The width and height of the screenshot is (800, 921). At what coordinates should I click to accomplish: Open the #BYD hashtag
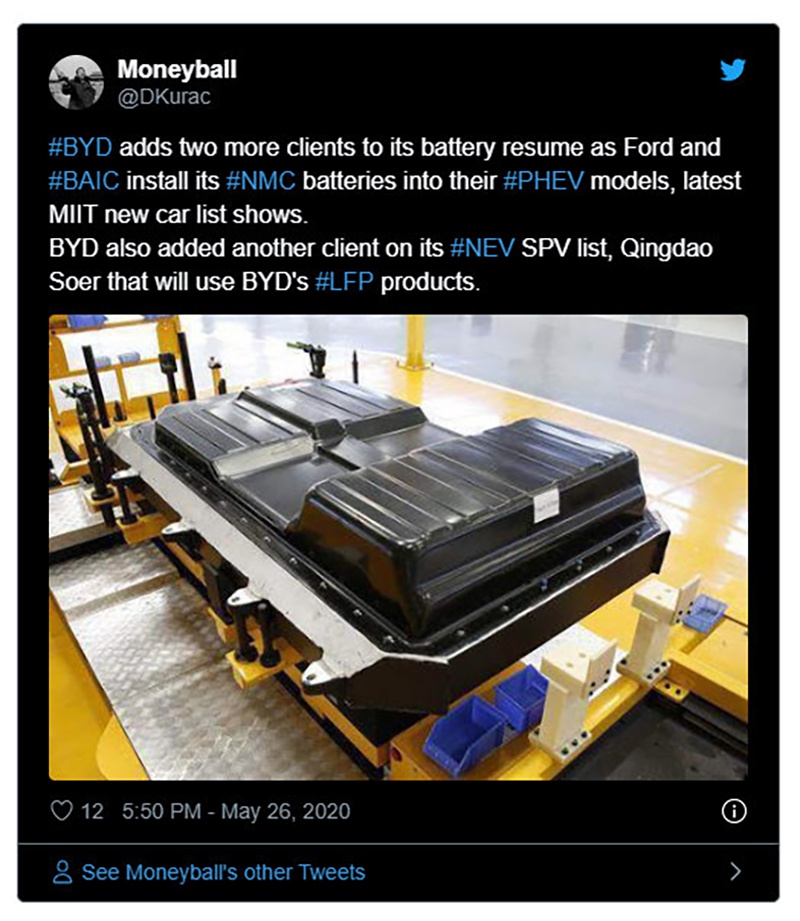click(x=80, y=147)
